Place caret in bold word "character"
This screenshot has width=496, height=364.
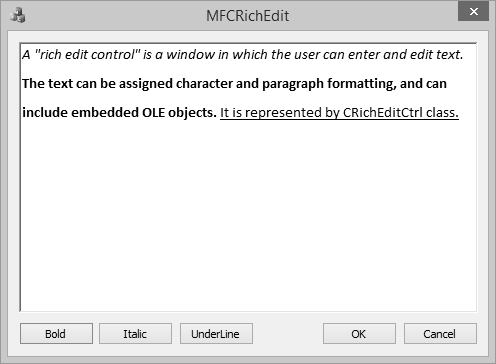coord(204,84)
